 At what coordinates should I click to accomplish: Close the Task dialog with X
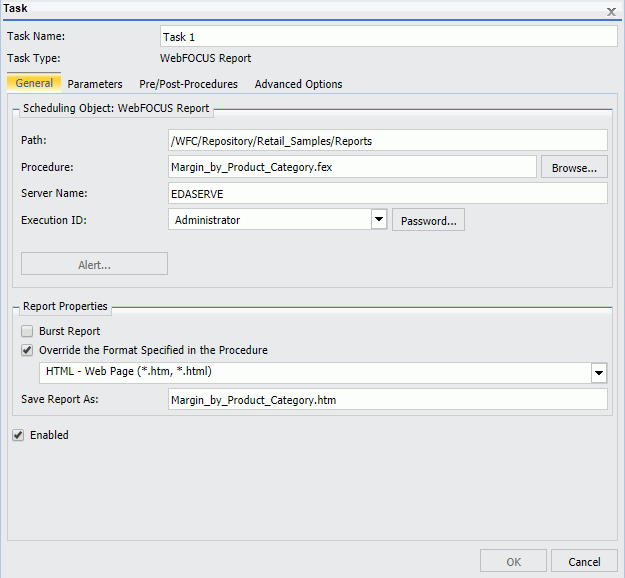coord(611,12)
